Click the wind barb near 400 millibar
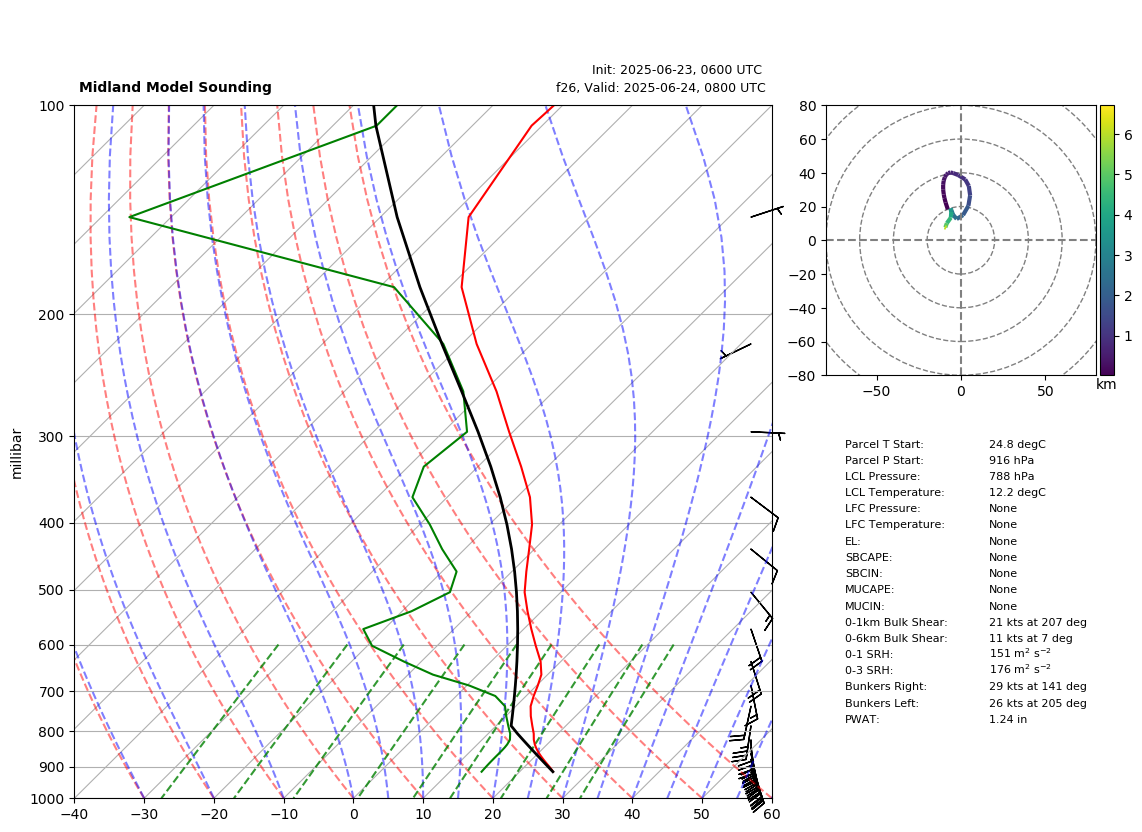The image size is (1142, 832). tap(765, 514)
